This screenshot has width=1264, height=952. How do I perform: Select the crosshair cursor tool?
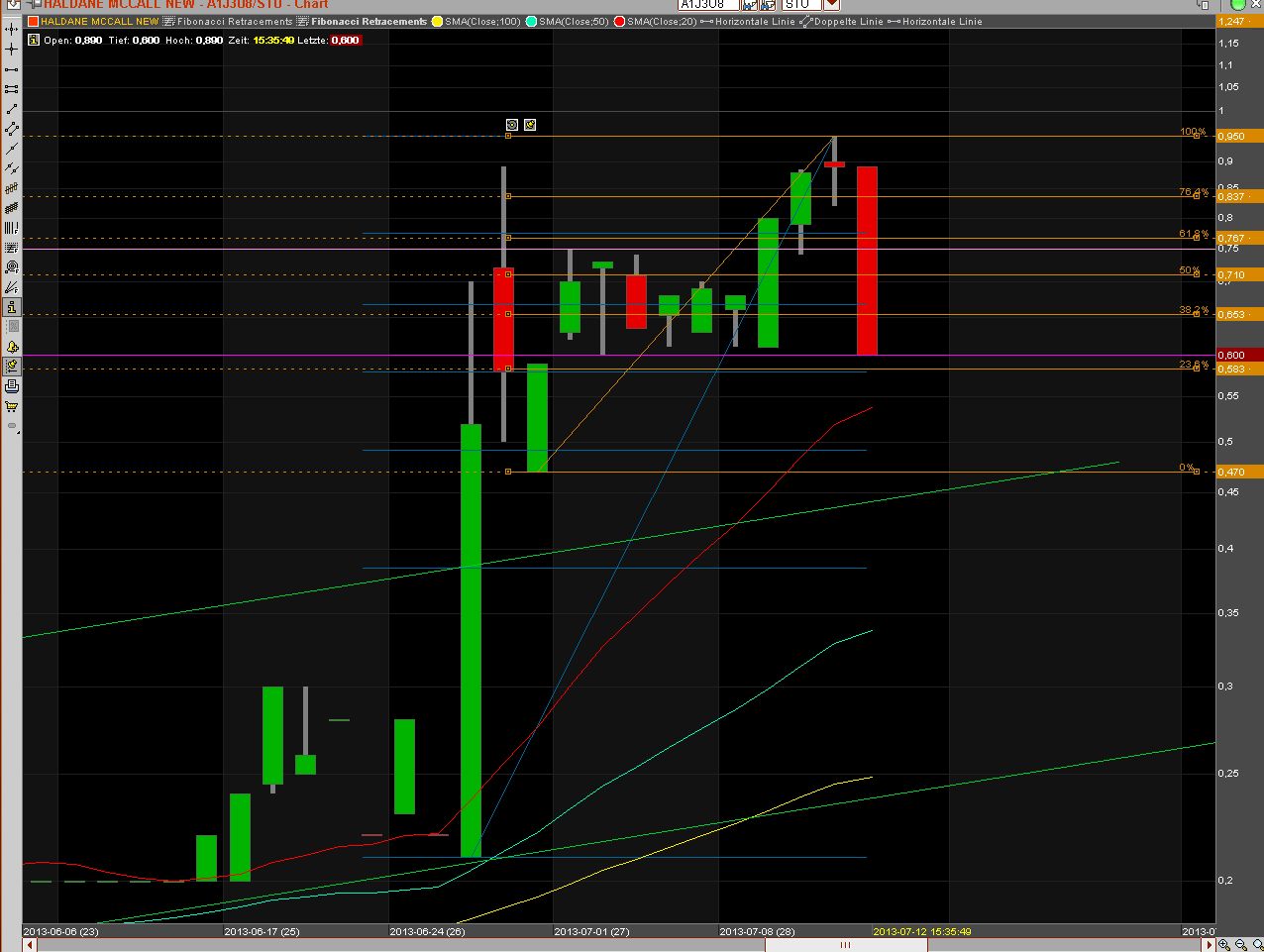click(12, 49)
